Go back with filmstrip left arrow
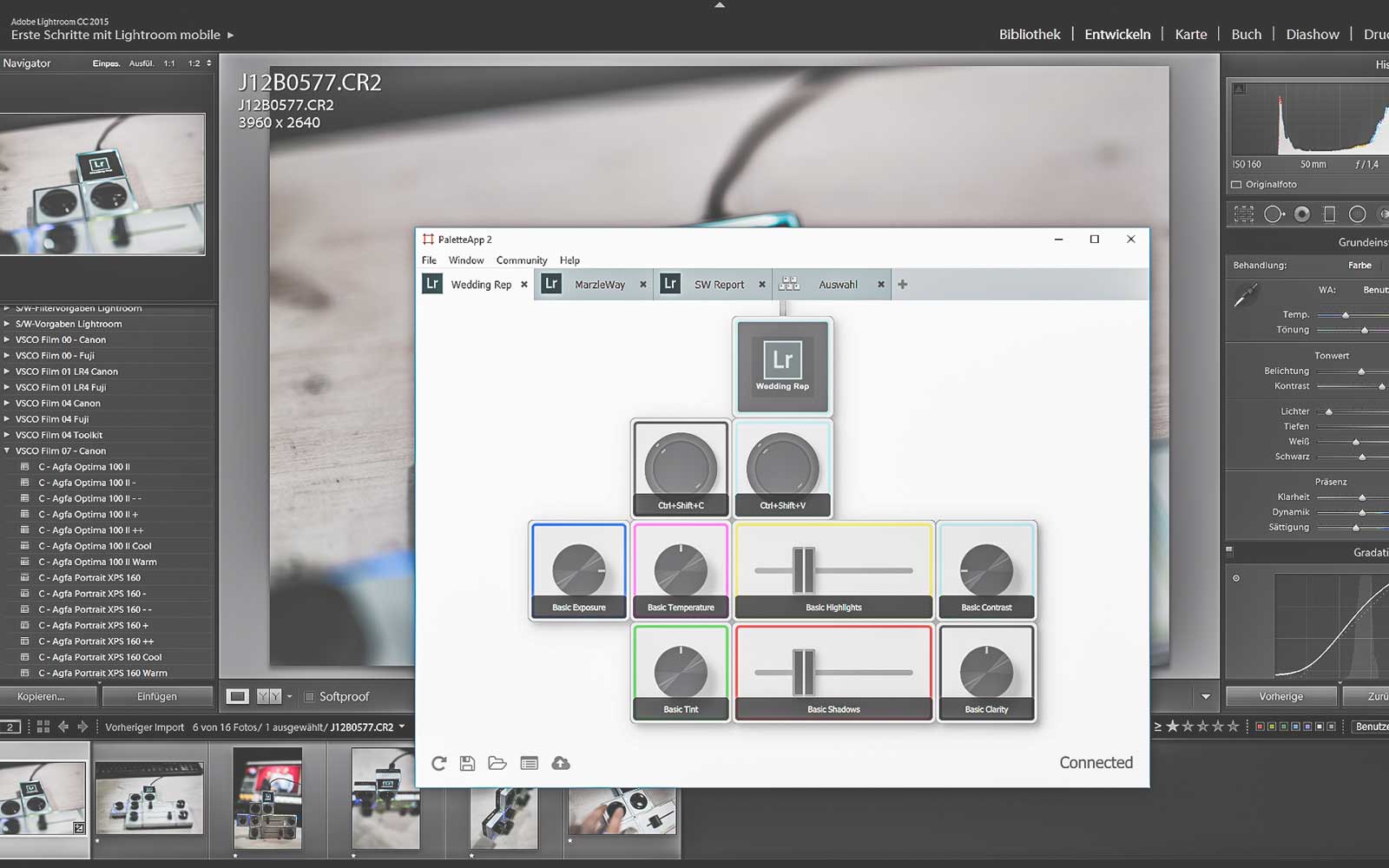The height and width of the screenshot is (868, 1389). 63,727
